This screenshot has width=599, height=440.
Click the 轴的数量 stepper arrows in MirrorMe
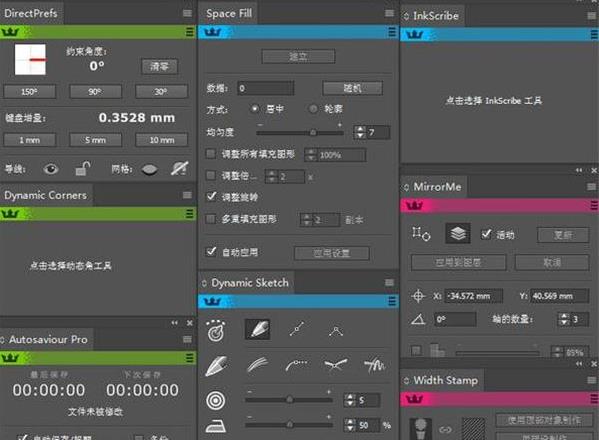(563, 319)
